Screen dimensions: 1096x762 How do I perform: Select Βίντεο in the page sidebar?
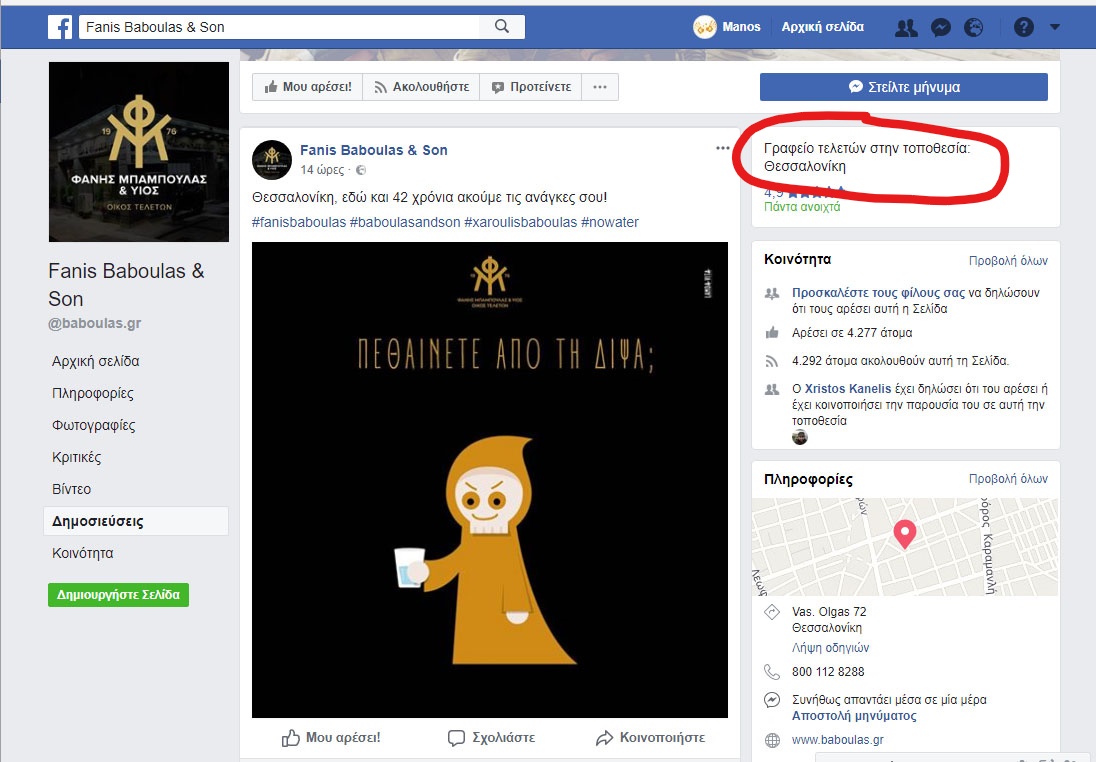coord(71,489)
